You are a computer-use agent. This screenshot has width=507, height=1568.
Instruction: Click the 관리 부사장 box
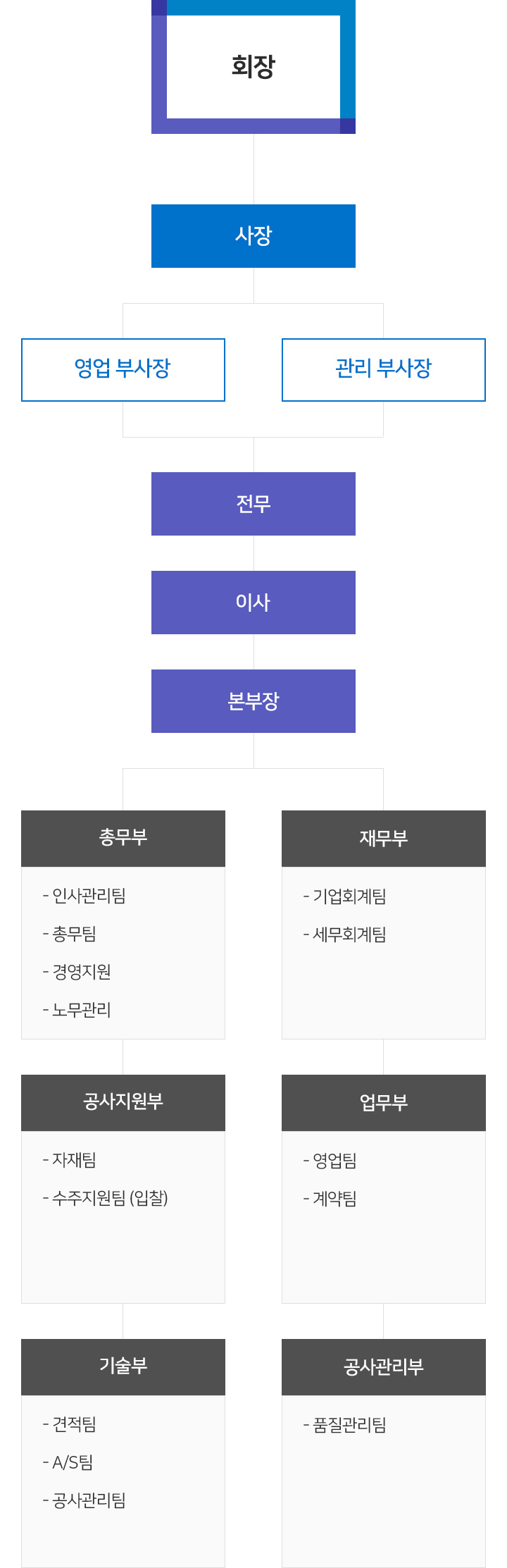pyautogui.click(x=384, y=369)
